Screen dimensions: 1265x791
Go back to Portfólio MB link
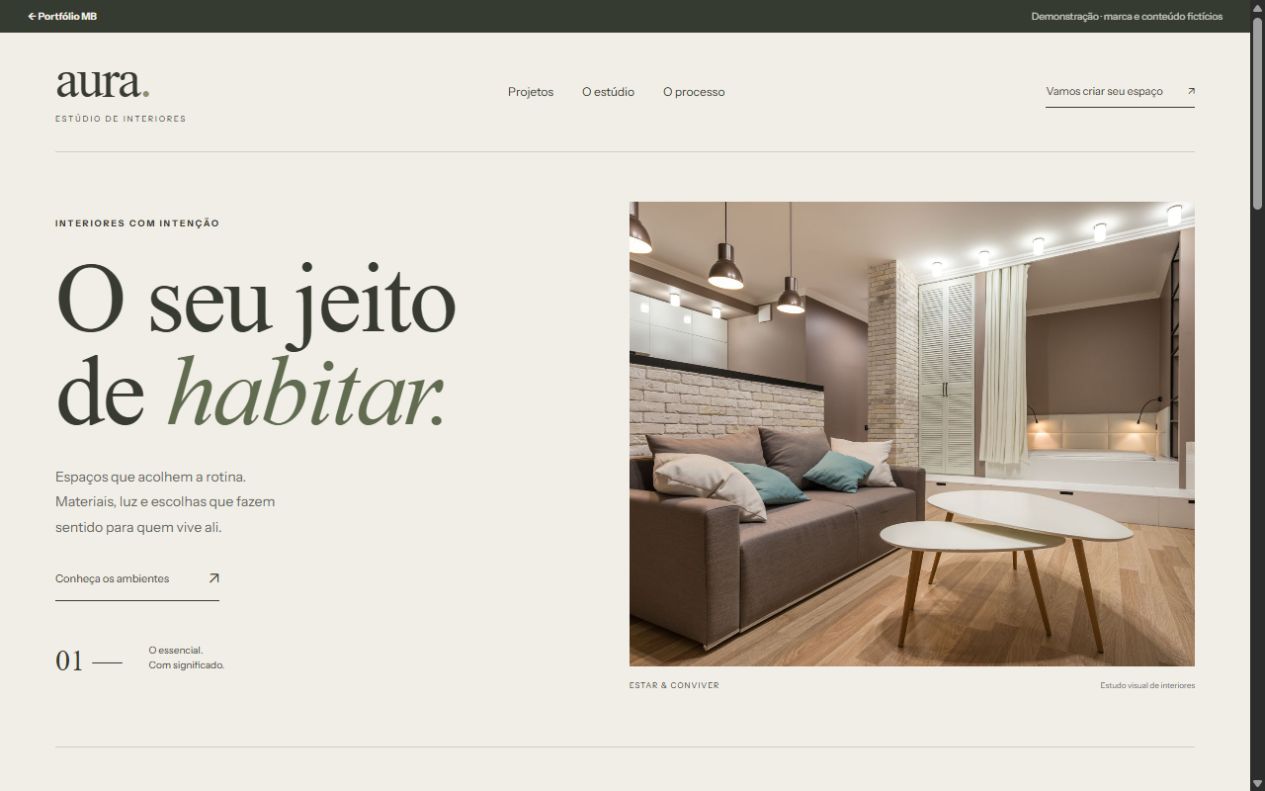[x=62, y=16]
